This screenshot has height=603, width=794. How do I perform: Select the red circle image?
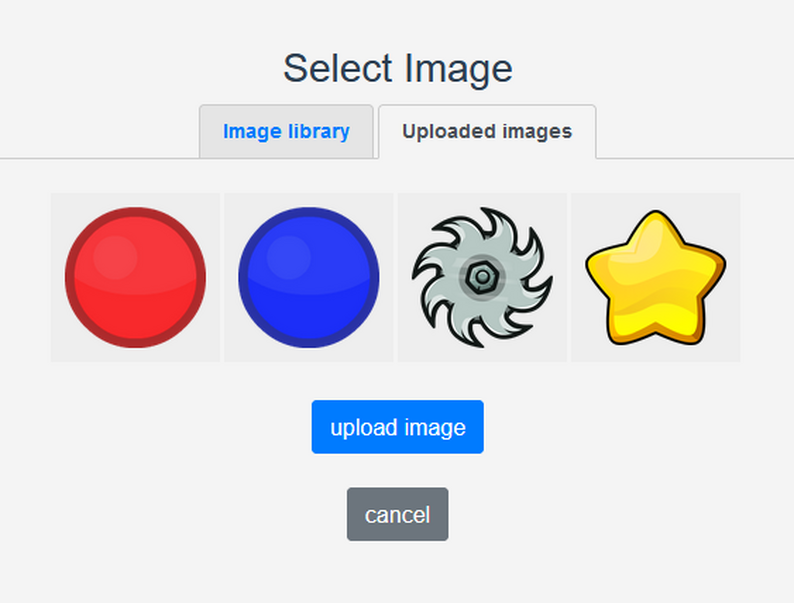135,277
